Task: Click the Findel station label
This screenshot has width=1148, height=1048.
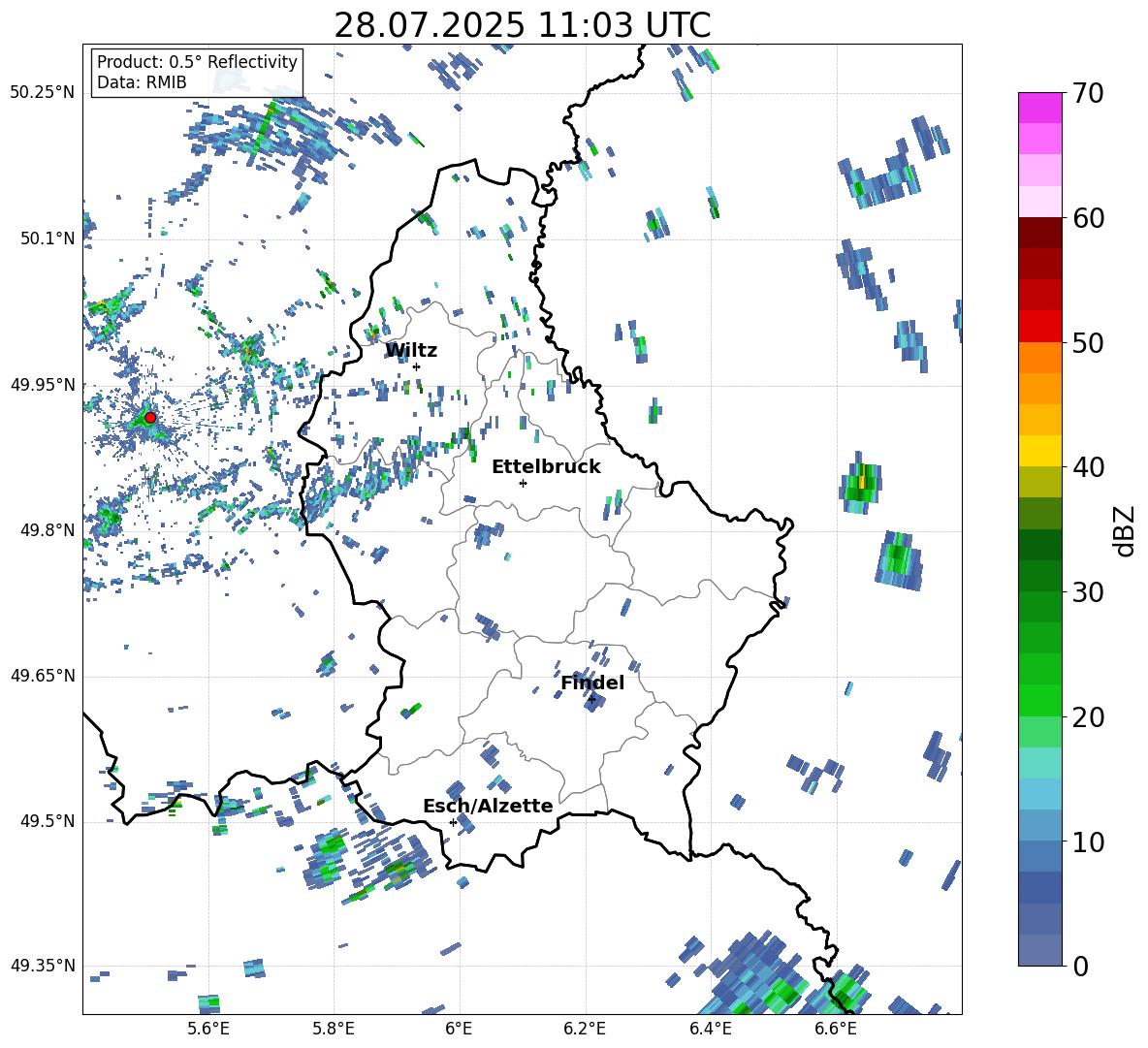Action: [x=592, y=683]
